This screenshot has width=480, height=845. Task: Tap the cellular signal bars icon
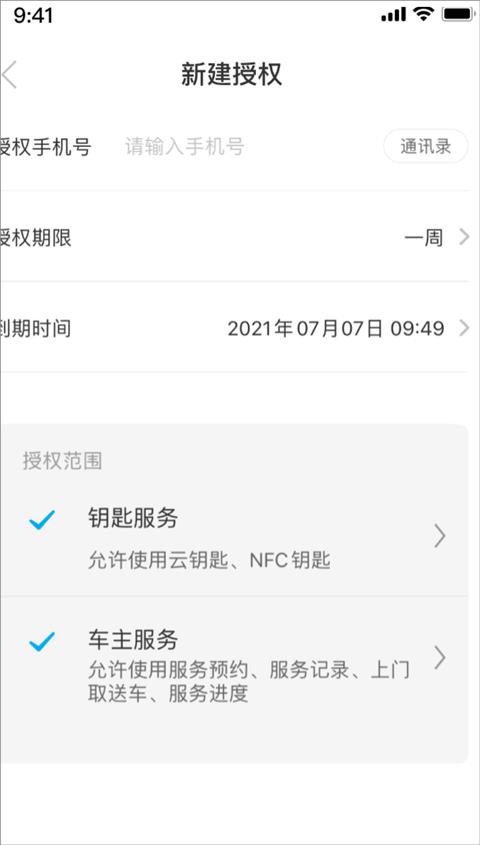(x=393, y=15)
